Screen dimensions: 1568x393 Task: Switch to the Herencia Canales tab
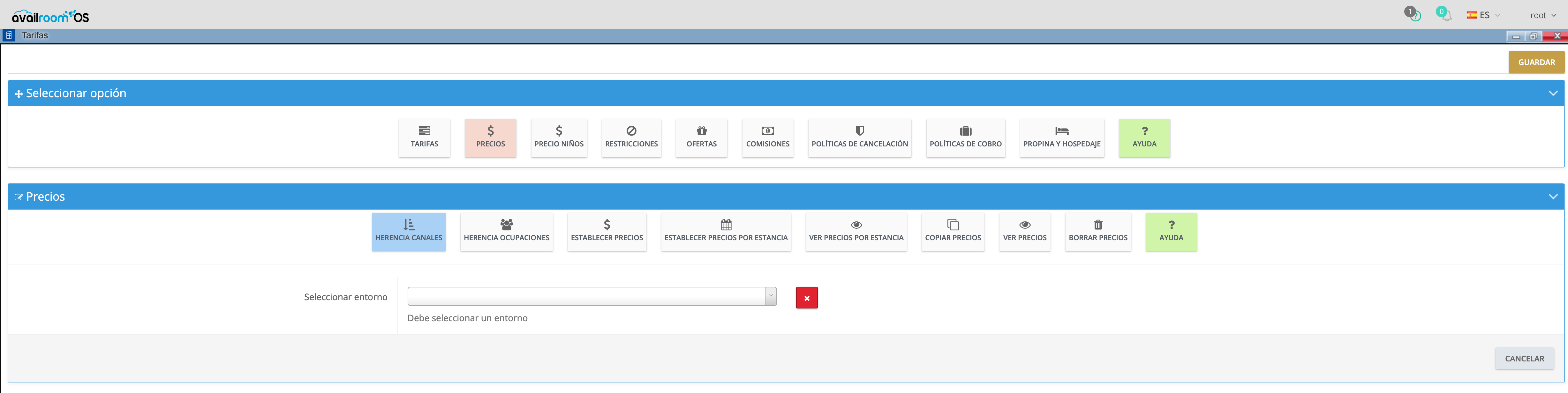[x=408, y=231]
